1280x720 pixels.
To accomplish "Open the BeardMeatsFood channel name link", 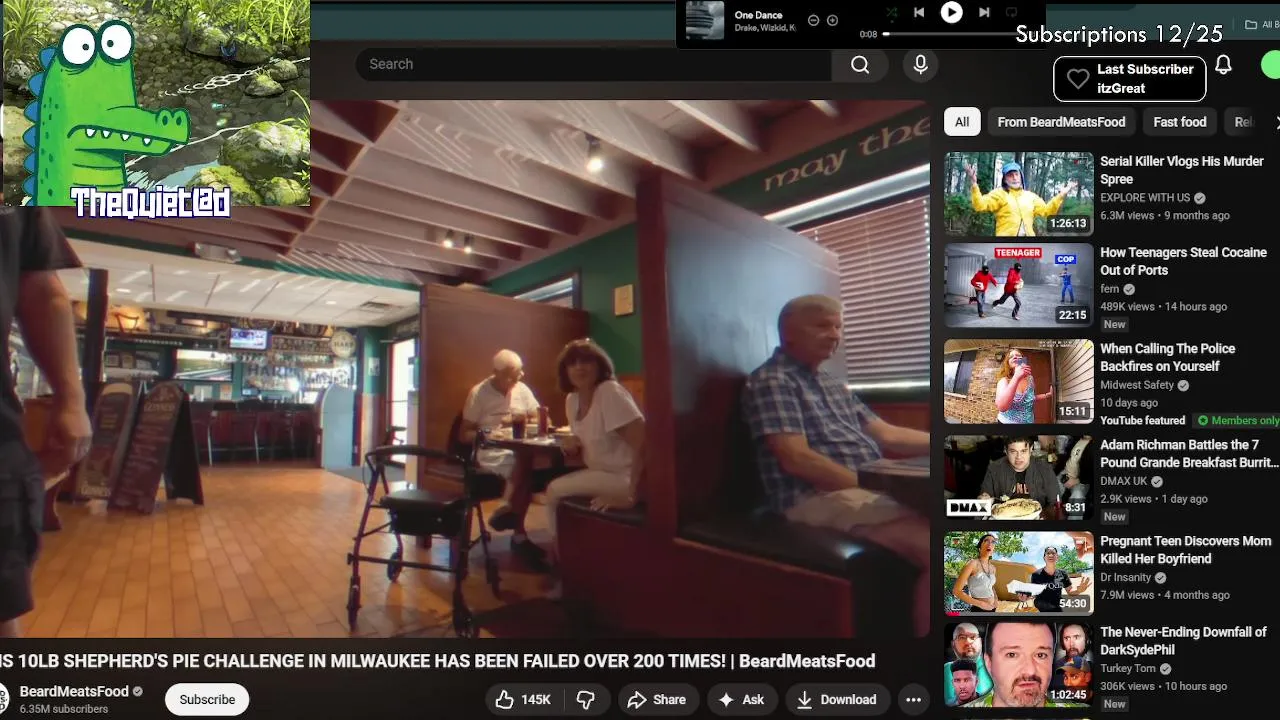I will click(x=74, y=691).
